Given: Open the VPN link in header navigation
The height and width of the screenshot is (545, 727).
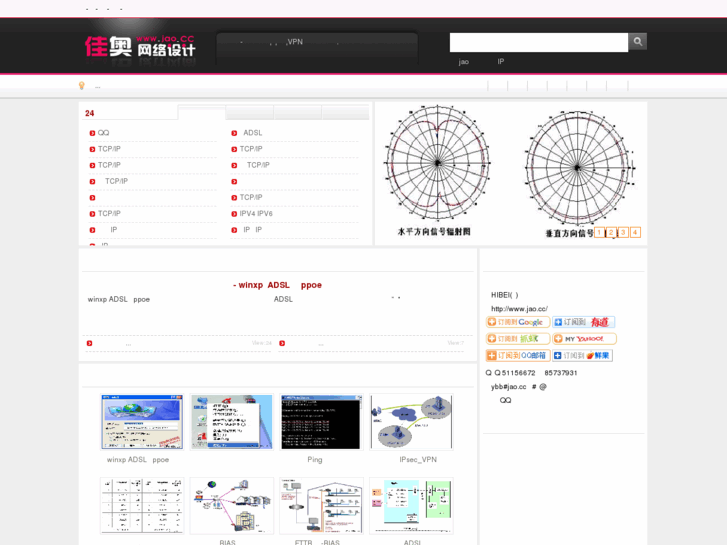Looking at the screenshot, I should click(295, 42).
